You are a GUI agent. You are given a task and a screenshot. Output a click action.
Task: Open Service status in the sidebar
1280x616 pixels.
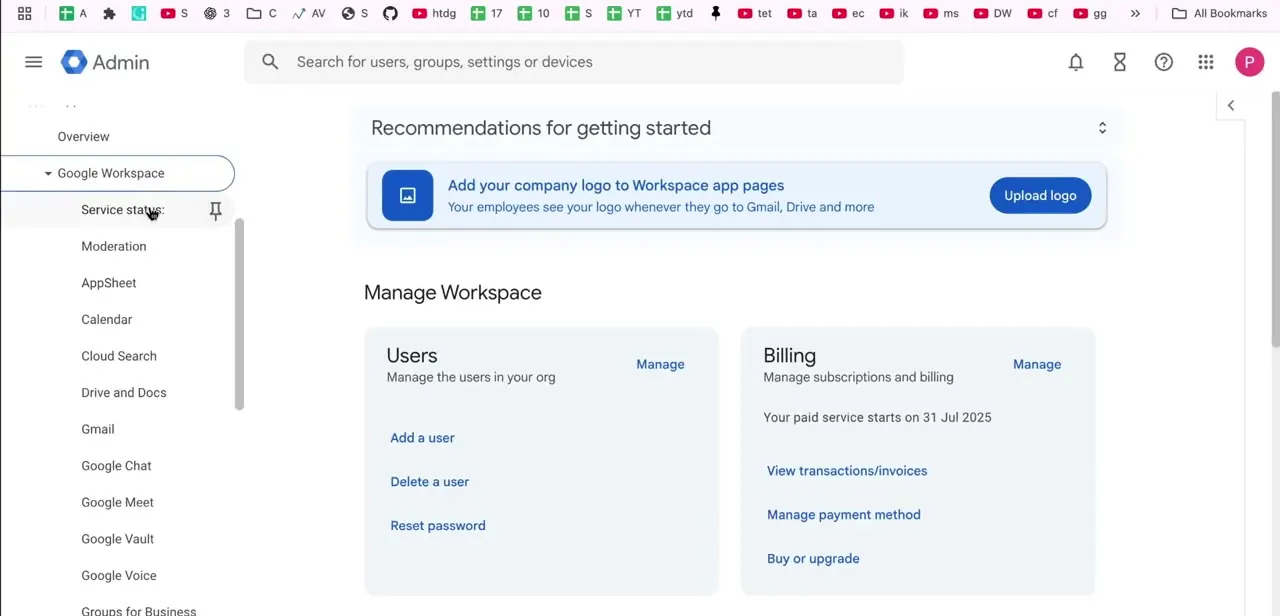[x=122, y=210]
